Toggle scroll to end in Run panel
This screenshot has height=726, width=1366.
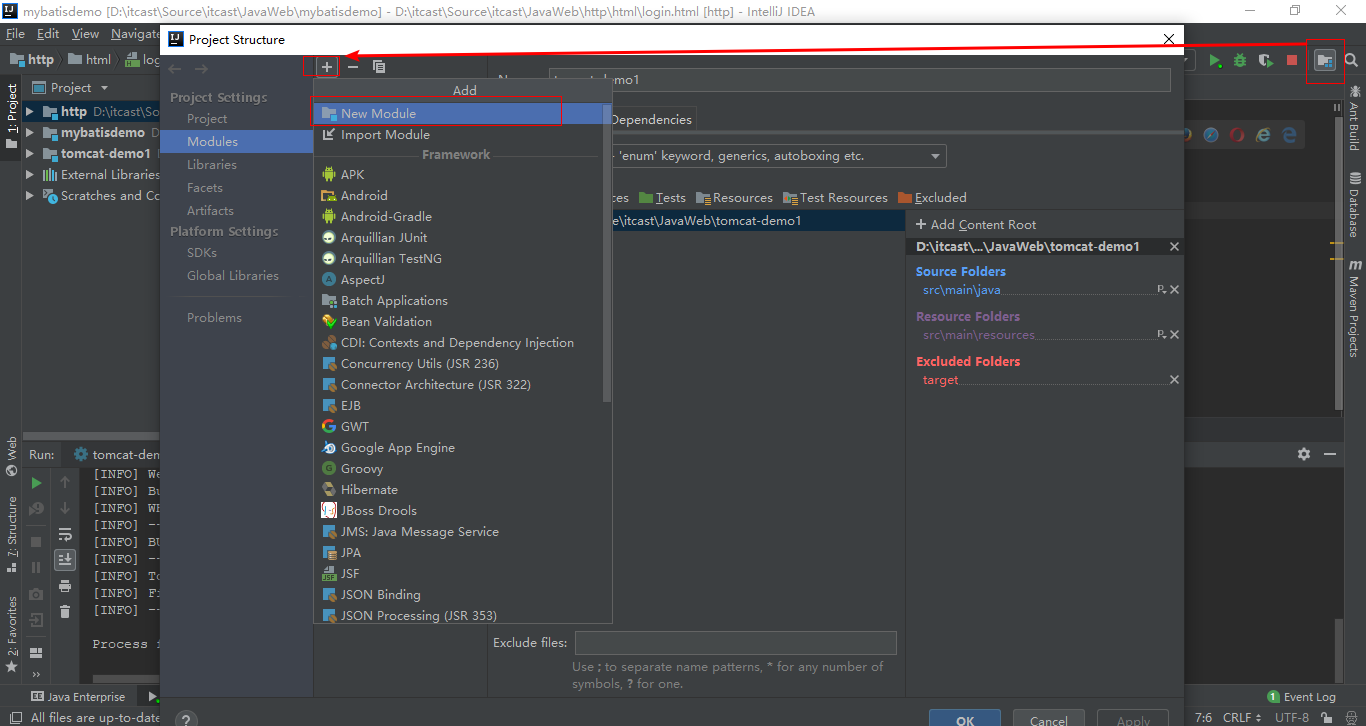coord(65,560)
